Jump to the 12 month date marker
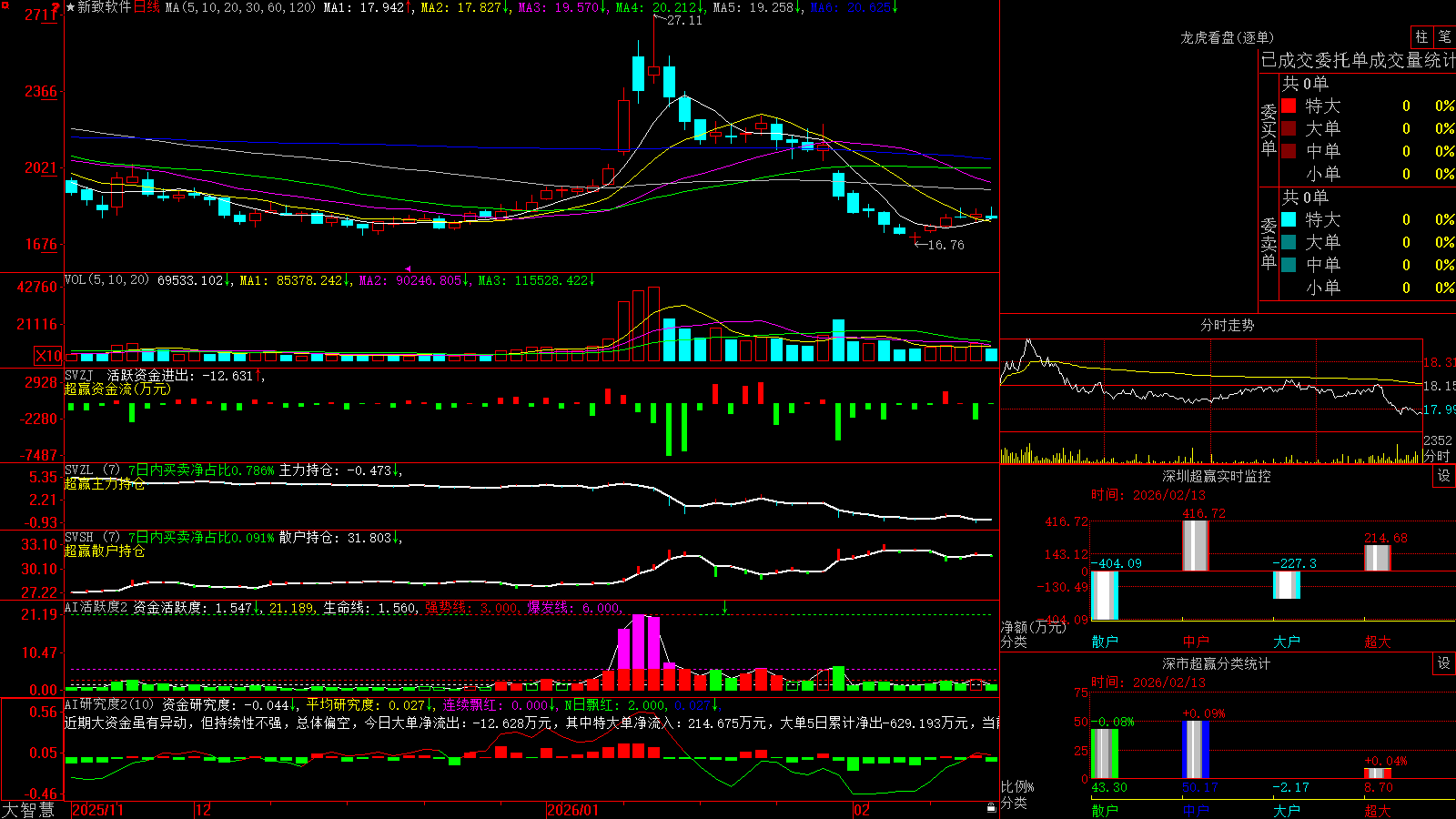Screen dimensions: 1456x819 [x=203, y=810]
